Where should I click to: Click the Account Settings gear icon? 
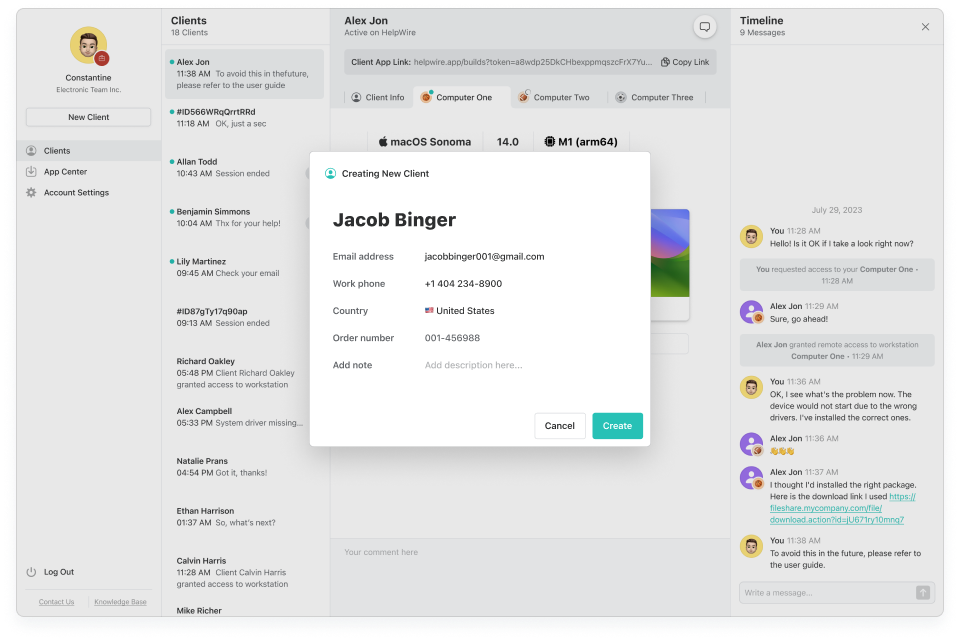(31, 192)
